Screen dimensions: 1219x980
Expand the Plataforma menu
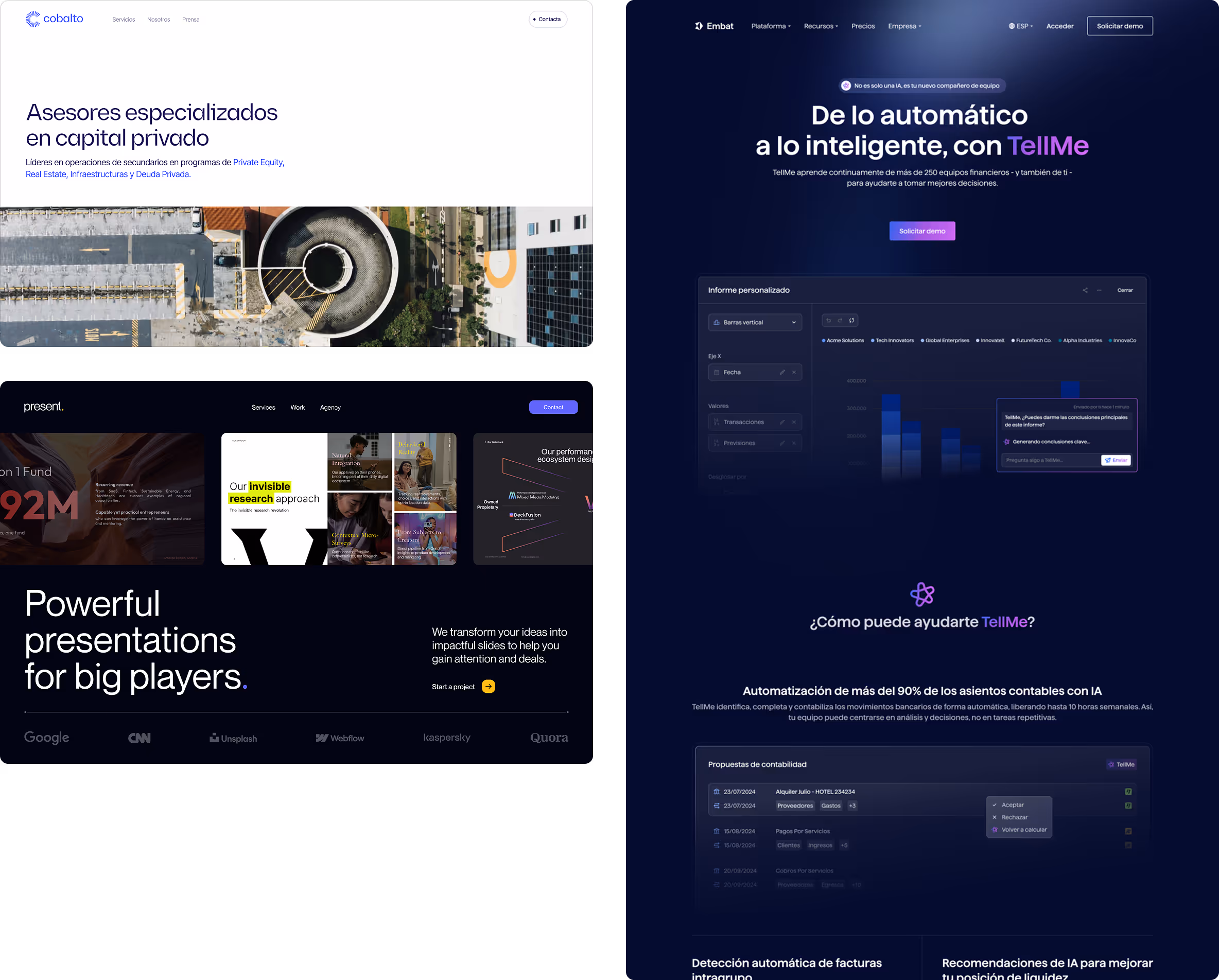tap(771, 26)
